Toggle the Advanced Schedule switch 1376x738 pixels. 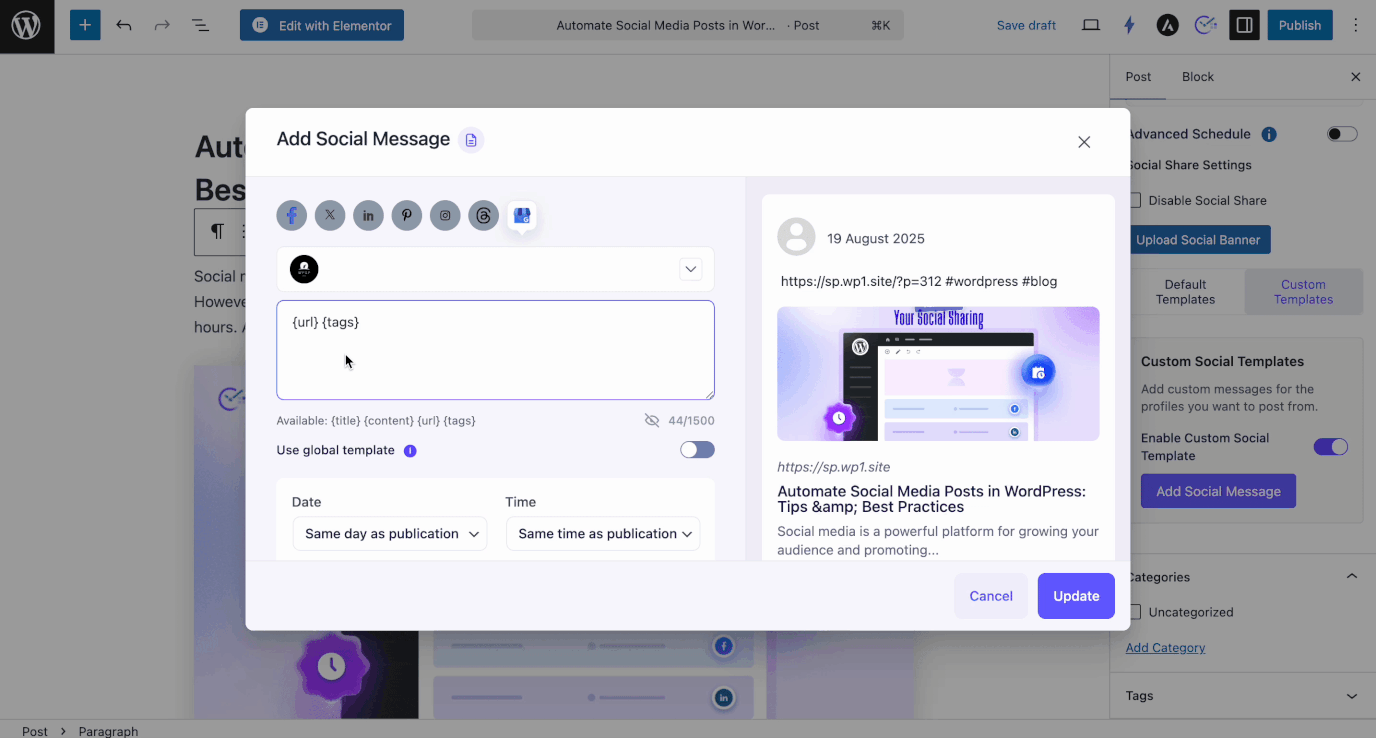(1342, 134)
